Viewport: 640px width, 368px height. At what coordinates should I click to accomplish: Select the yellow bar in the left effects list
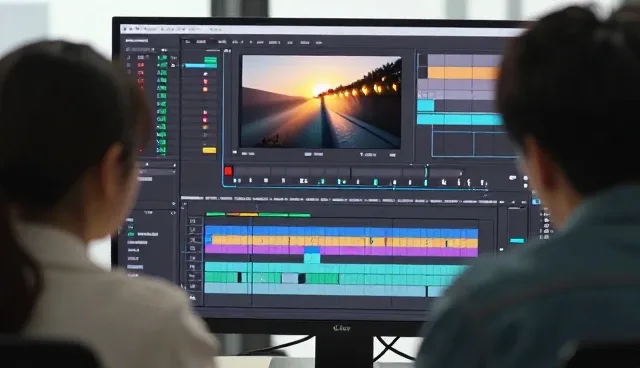[209, 151]
